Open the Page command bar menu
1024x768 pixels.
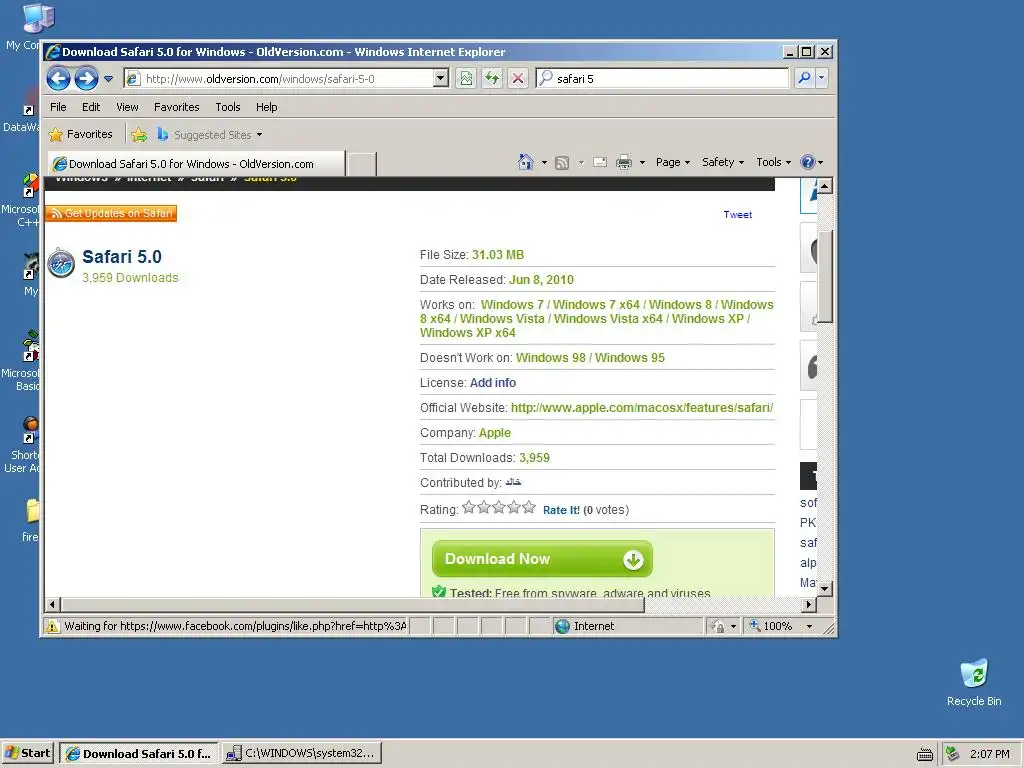[673, 162]
